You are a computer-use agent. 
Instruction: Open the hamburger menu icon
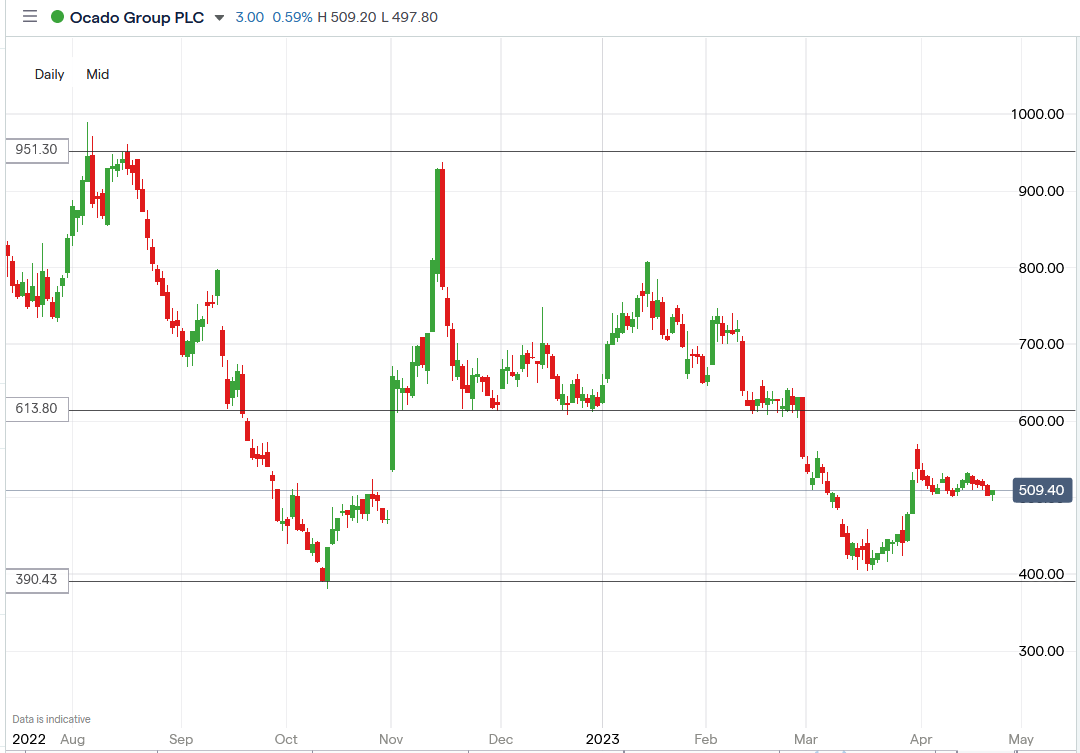point(29,17)
